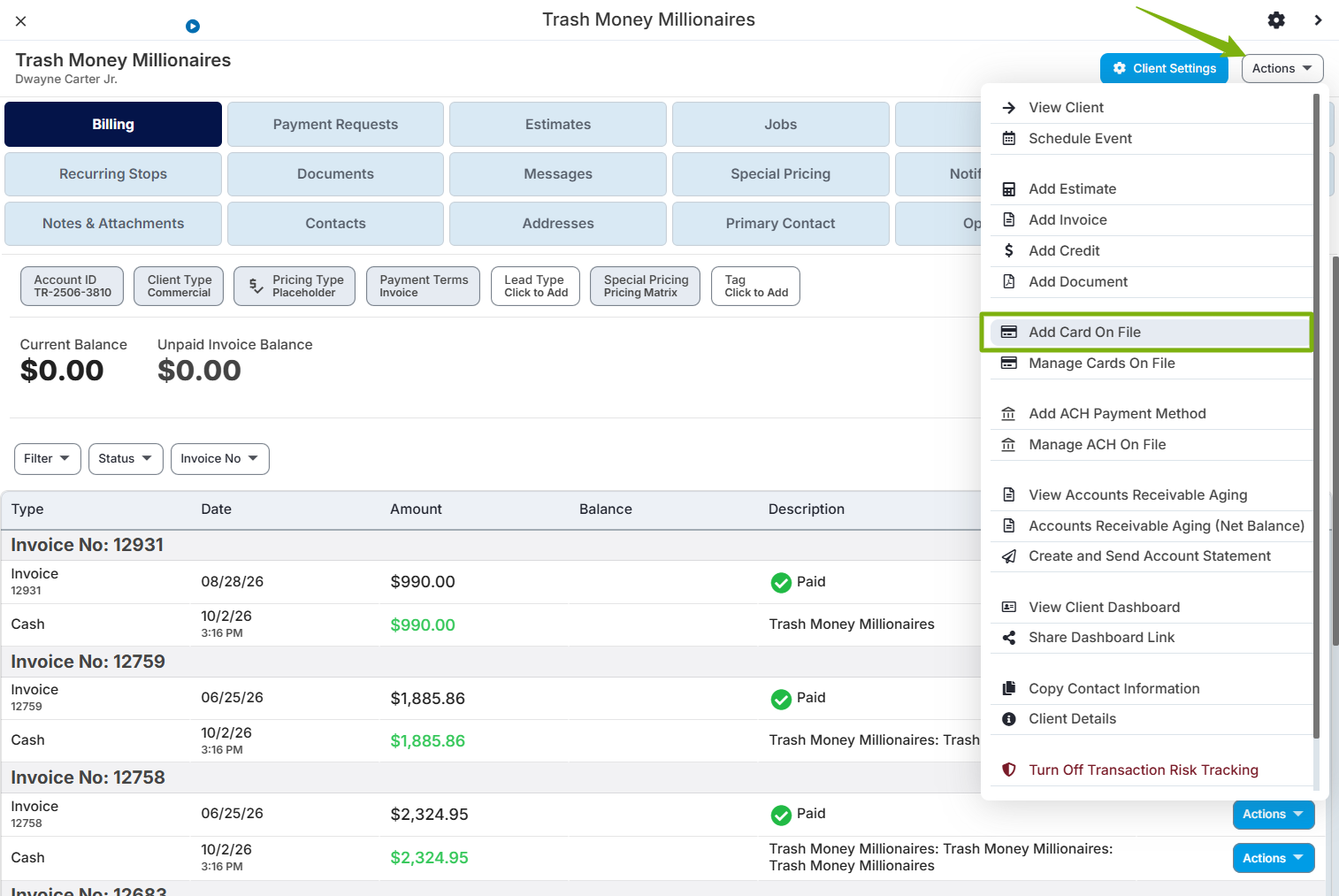Close the client panel with the X icon

[21, 20]
